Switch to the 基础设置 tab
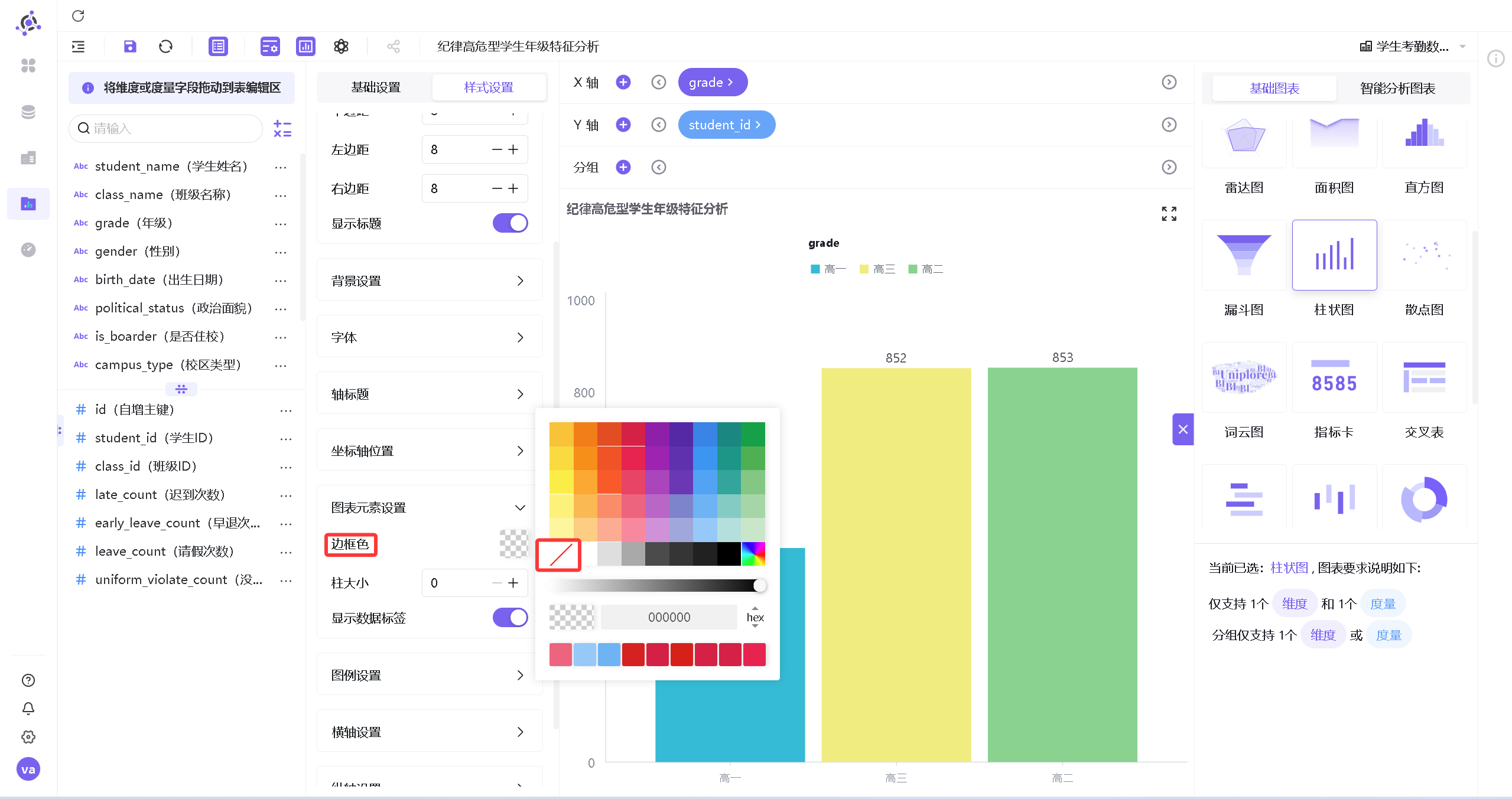1512x799 pixels. pyautogui.click(x=376, y=87)
